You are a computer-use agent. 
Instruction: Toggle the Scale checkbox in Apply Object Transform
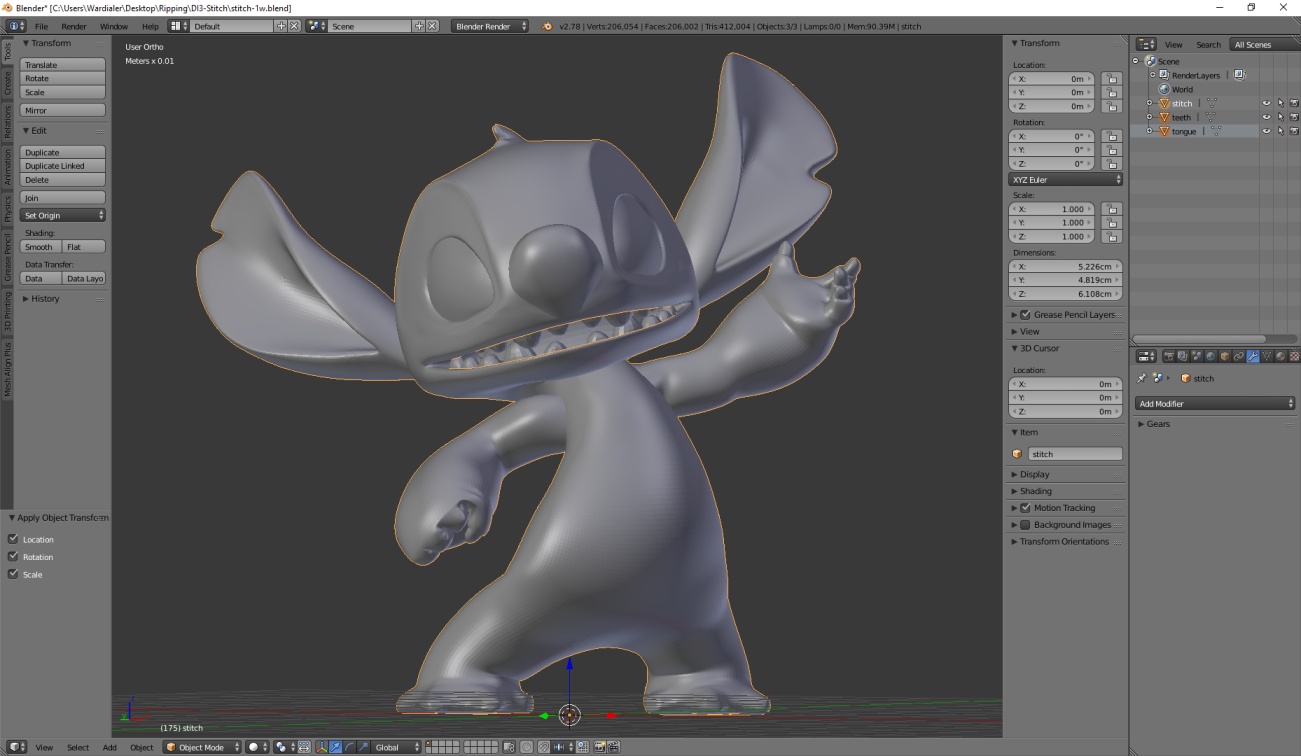tap(13, 574)
